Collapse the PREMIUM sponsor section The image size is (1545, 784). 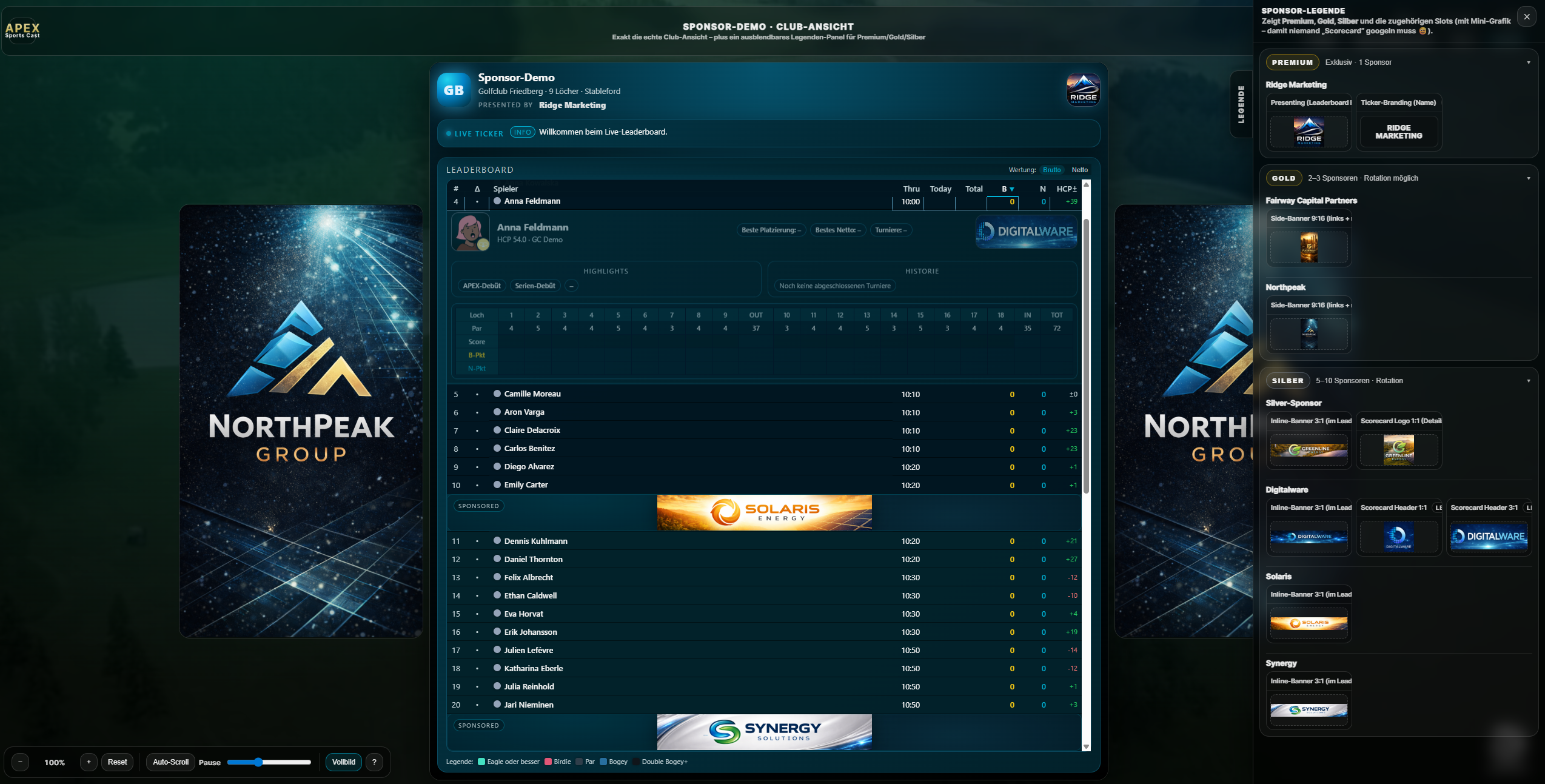click(1529, 62)
